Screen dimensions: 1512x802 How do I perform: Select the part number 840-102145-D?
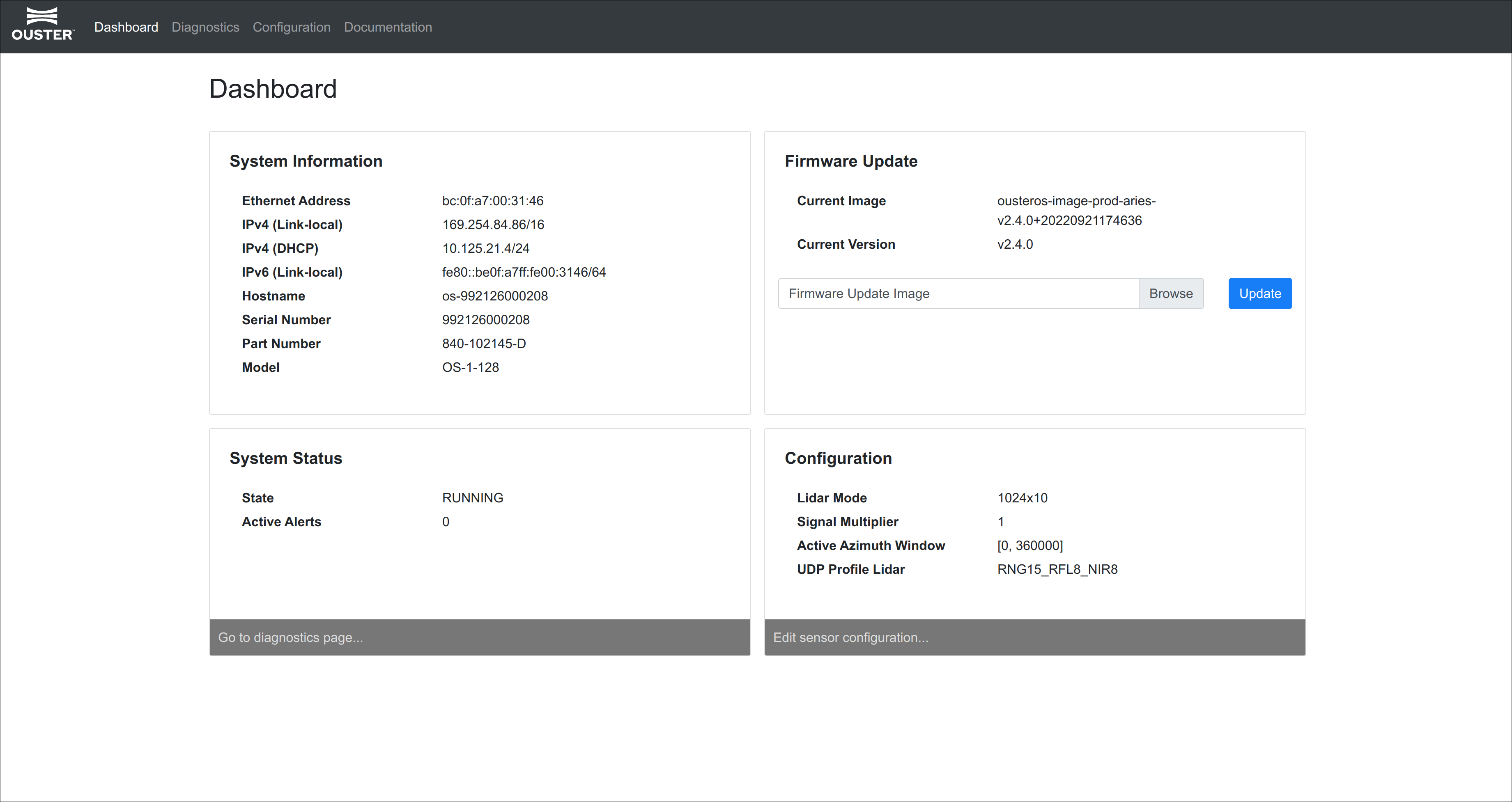coord(484,344)
